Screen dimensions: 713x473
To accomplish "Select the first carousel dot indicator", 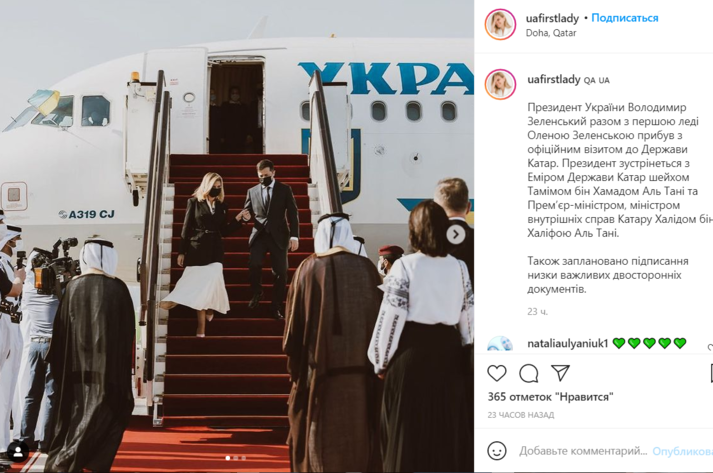I will [x=228, y=458].
